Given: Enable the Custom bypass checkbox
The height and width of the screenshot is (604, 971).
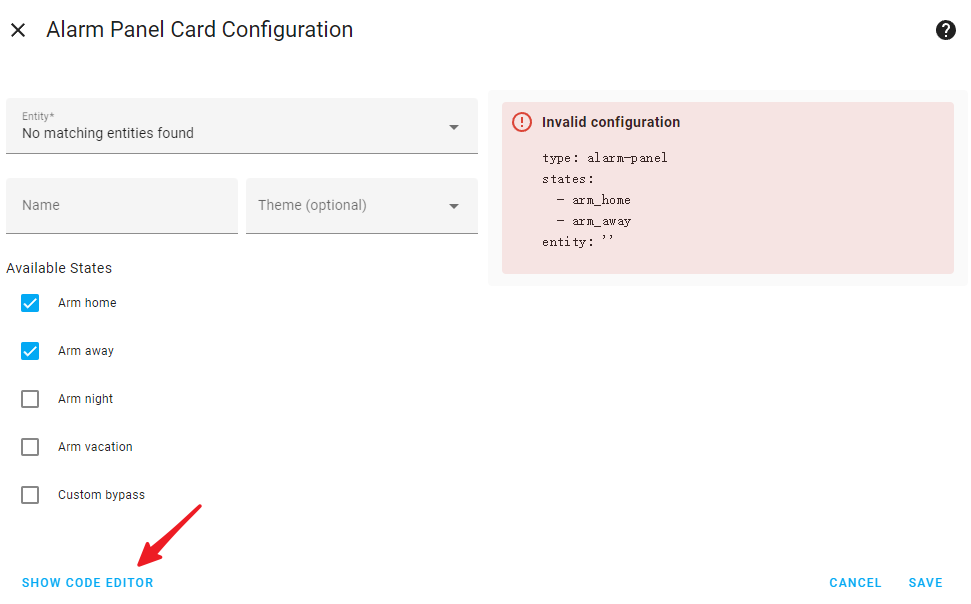Looking at the screenshot, I should 30,495.
